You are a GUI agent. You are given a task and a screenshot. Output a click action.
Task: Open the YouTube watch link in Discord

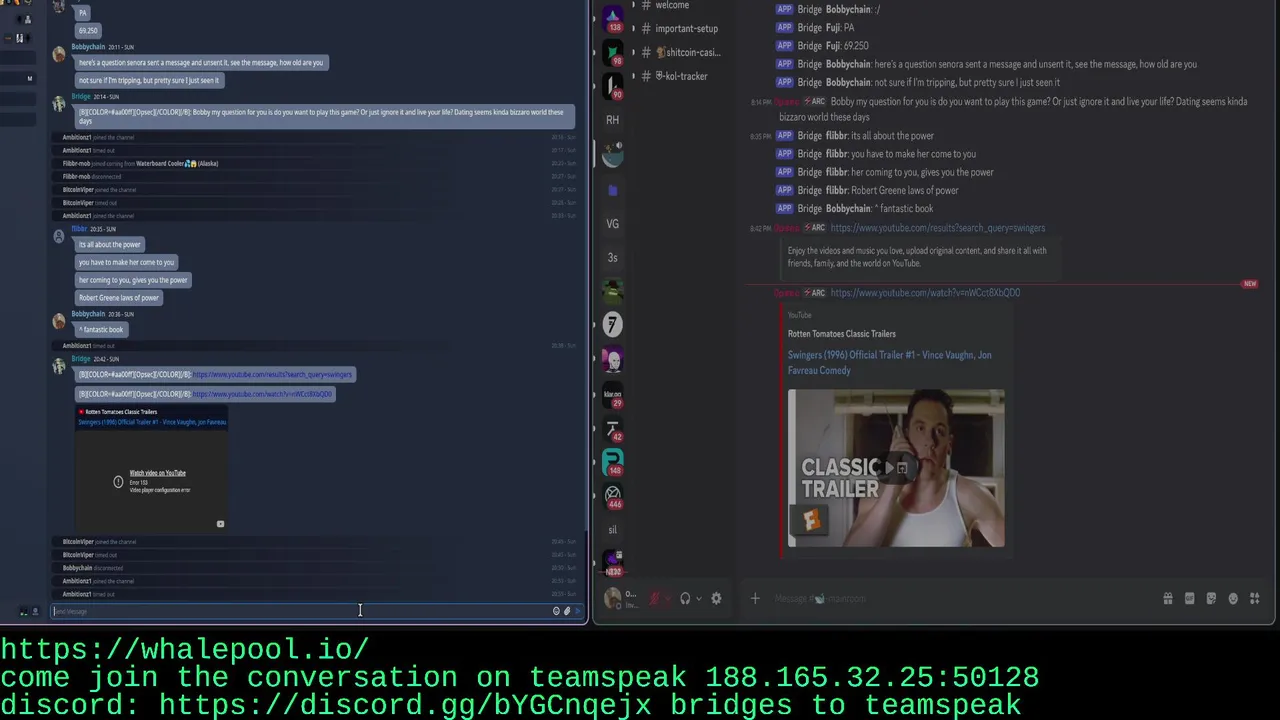[x=925, y=293]
